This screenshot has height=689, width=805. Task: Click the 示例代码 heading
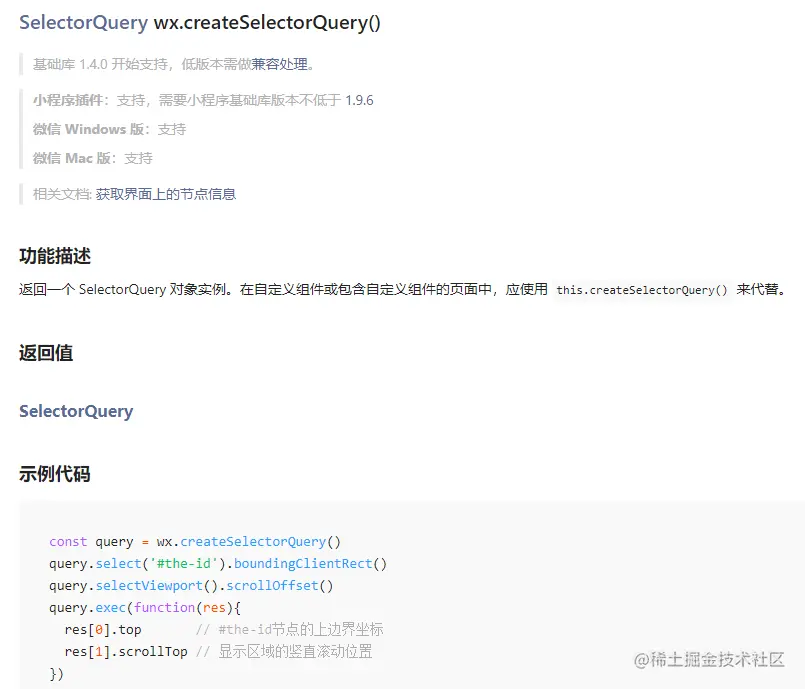pos(55,473)
